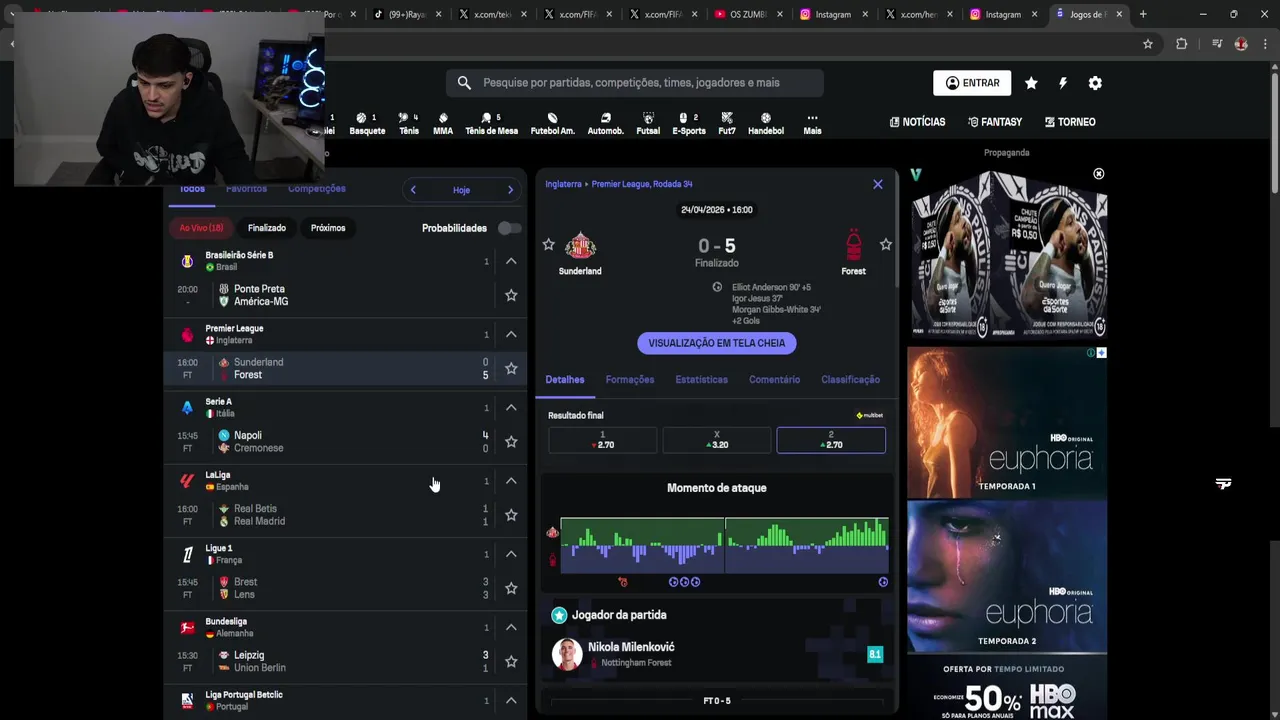Go to previous day arrow
Screen dimensions: 1280x720
413,190
